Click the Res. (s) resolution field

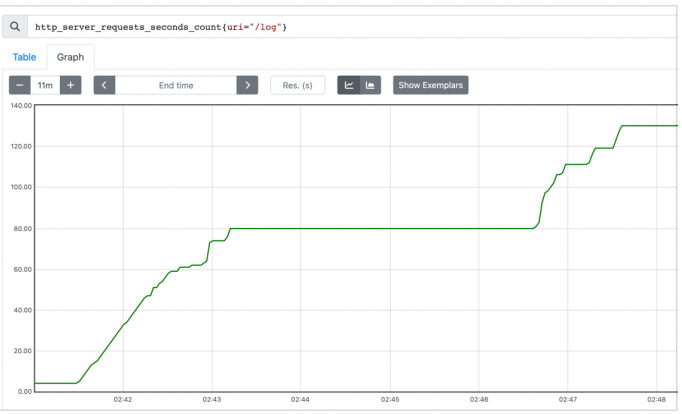click(298, 85)
